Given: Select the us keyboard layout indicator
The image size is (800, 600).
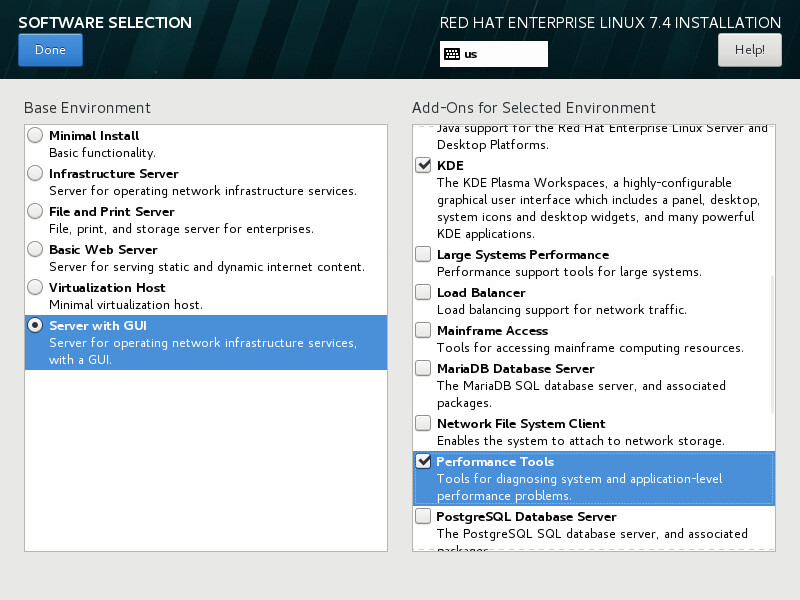Looking at the screenshot, I should point(493,54).
